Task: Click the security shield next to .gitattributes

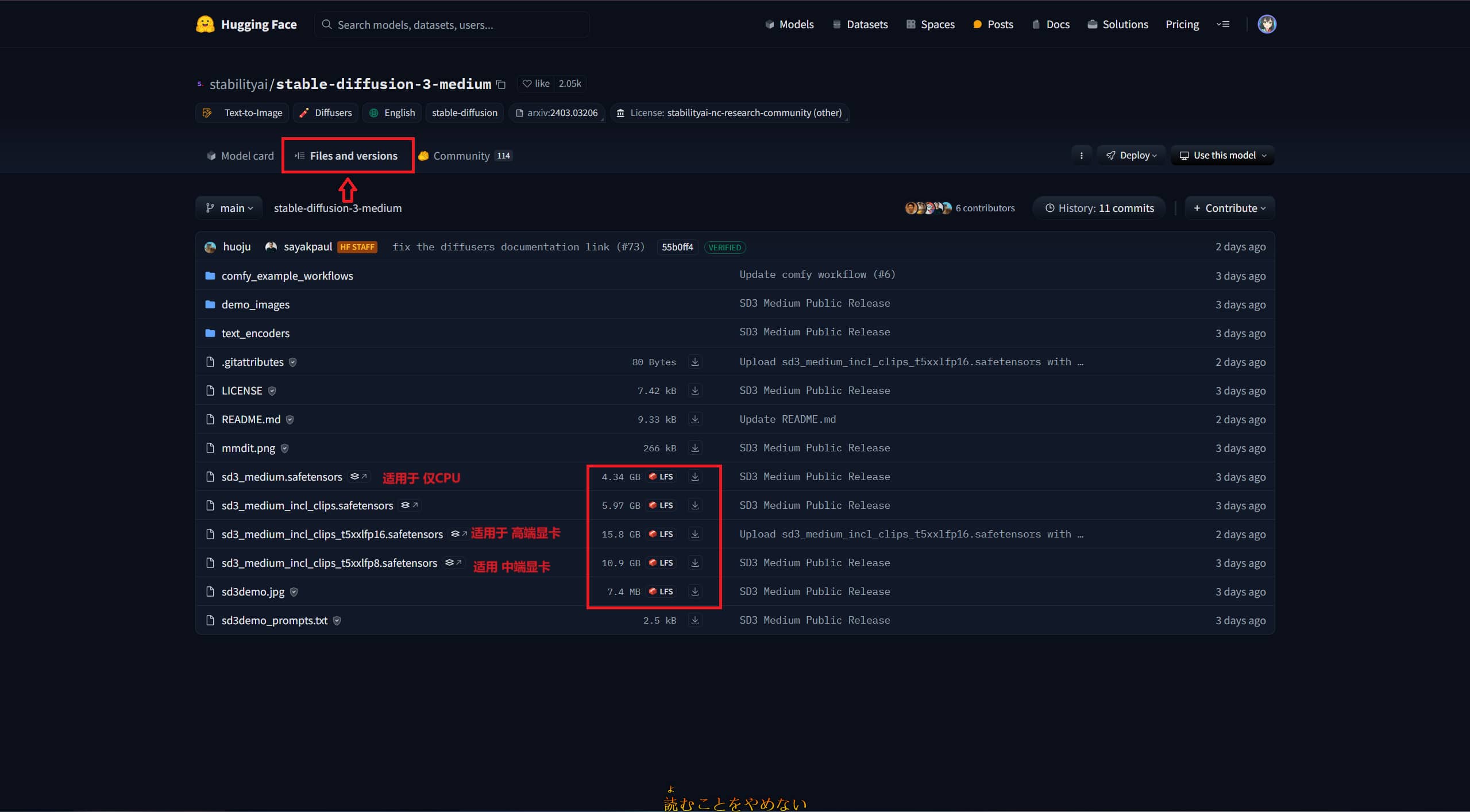Action: pos(292,362)
